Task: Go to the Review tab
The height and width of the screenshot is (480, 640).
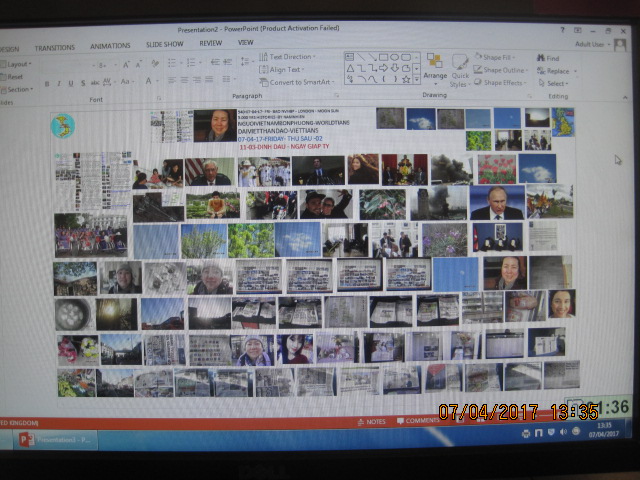Action: click(211, 43)
